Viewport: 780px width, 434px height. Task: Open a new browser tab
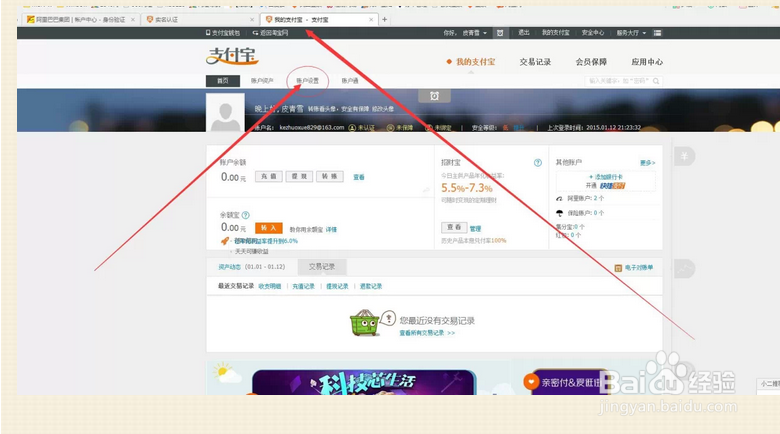tap(385, 19)
